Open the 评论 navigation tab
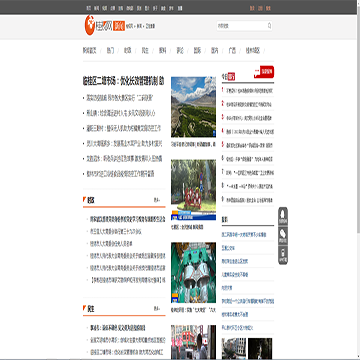Screen dimensions: 360x360 (180, 51)
